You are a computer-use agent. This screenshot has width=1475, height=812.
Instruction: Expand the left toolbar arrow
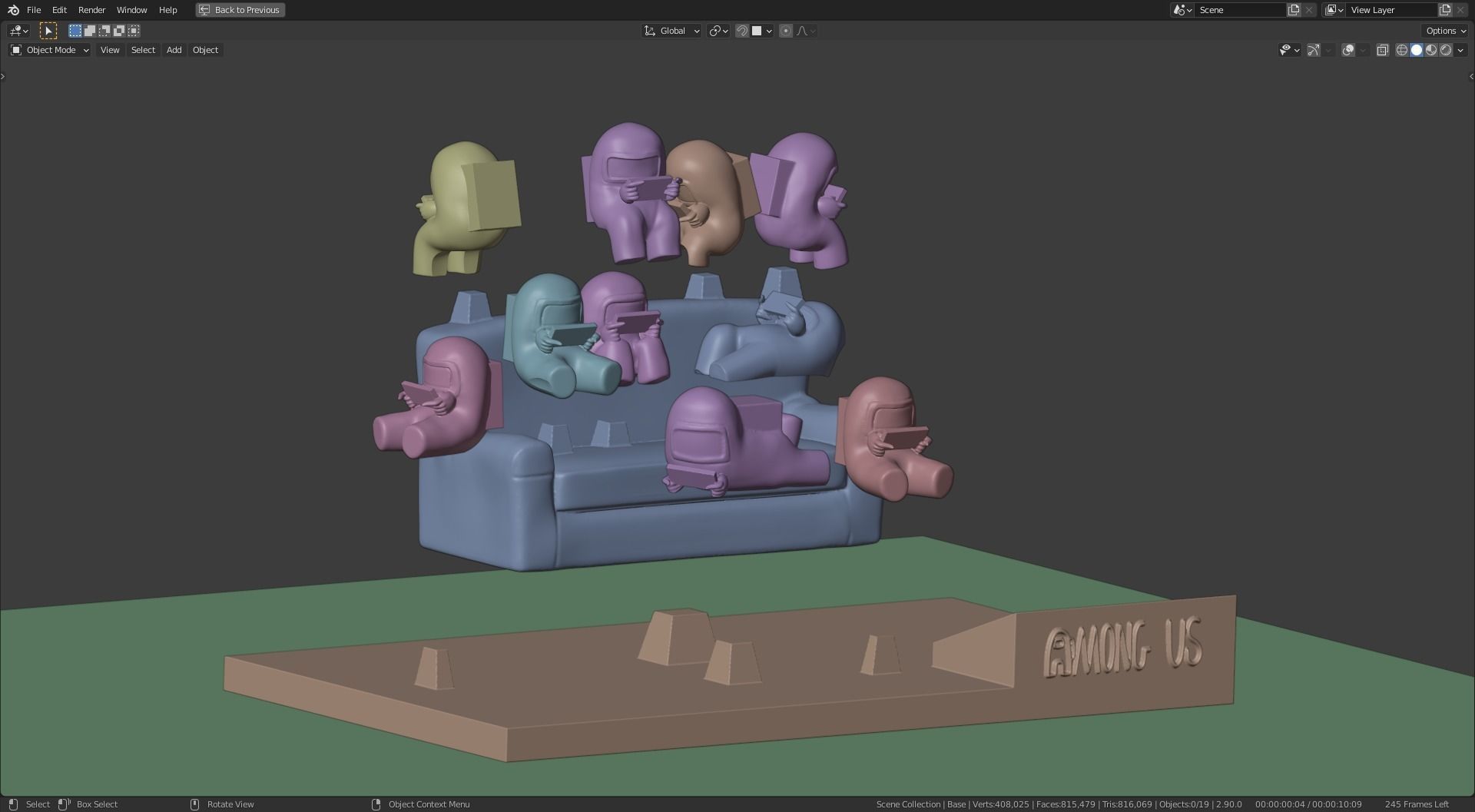coord(3,76)
